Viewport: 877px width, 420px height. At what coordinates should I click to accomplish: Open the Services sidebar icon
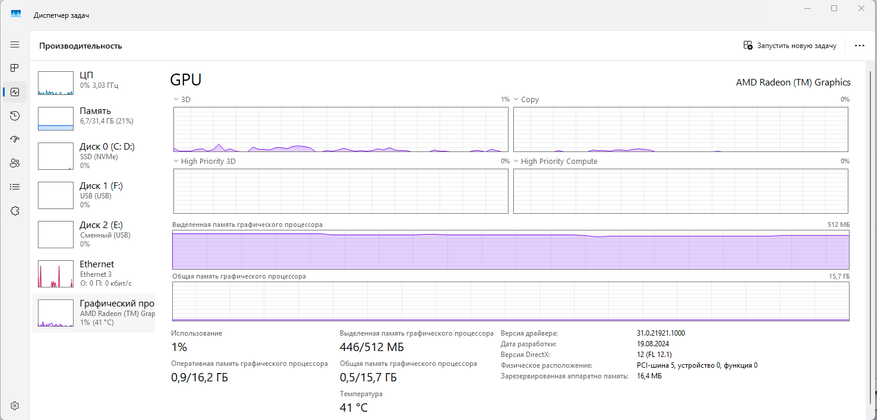(x=15, y=211)
